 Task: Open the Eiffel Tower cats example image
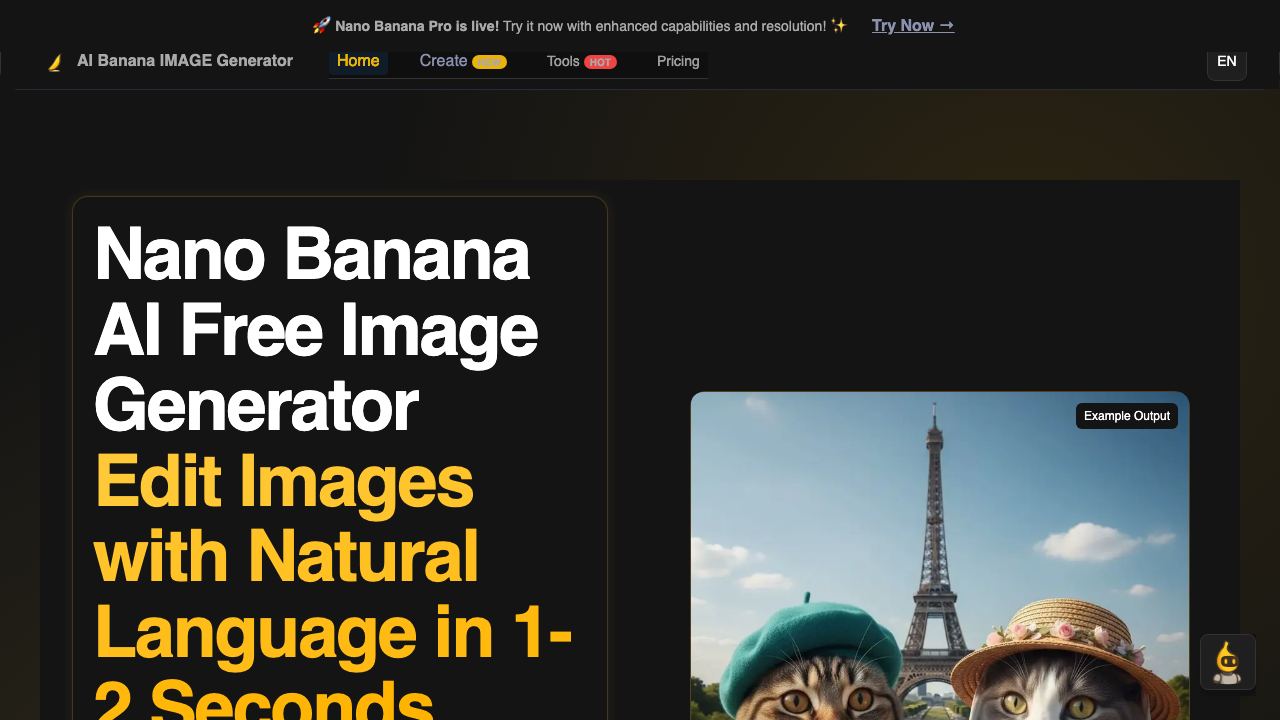940,556
